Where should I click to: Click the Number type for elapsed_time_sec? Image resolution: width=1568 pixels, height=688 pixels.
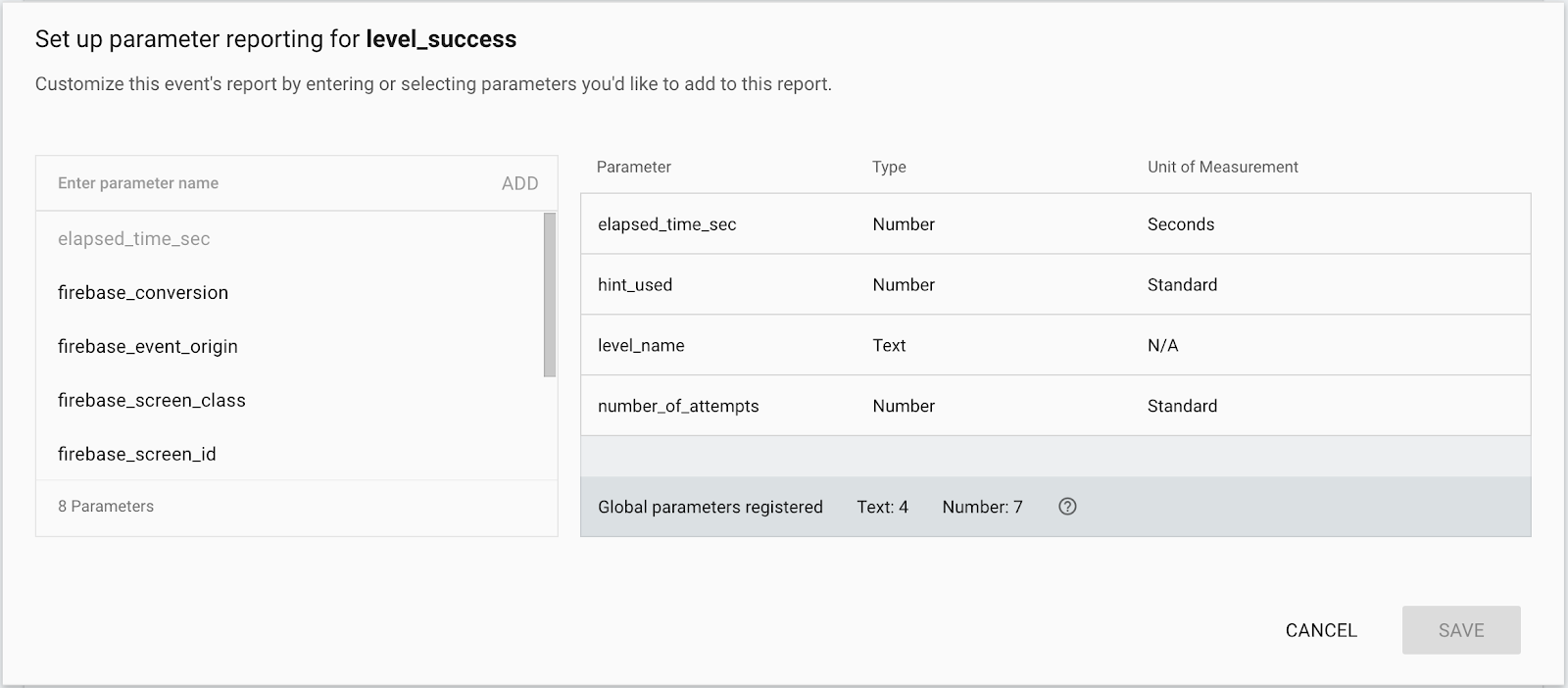[x=904, y=224]
